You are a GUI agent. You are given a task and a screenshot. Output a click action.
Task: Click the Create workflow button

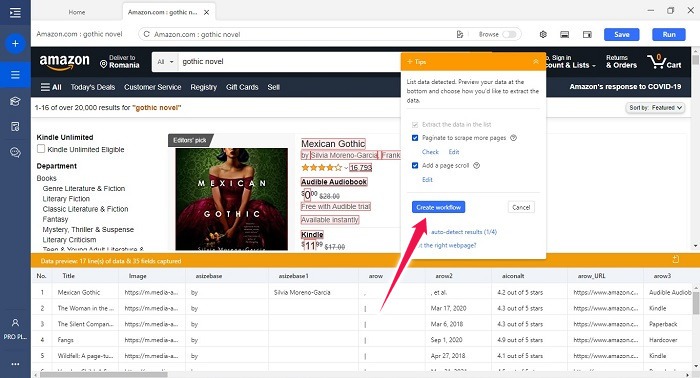pos(438,207)
